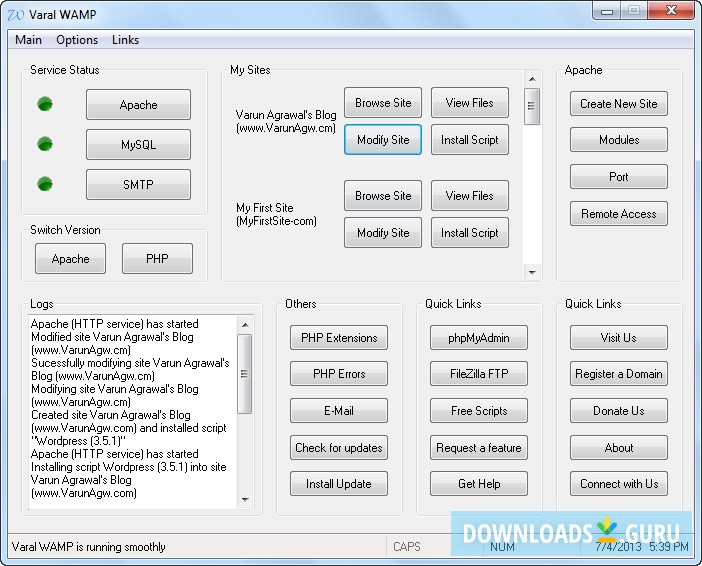Screen dimensions: 702x566
Task: Open Apache Modules settings
Action: [x=619, y=140]
